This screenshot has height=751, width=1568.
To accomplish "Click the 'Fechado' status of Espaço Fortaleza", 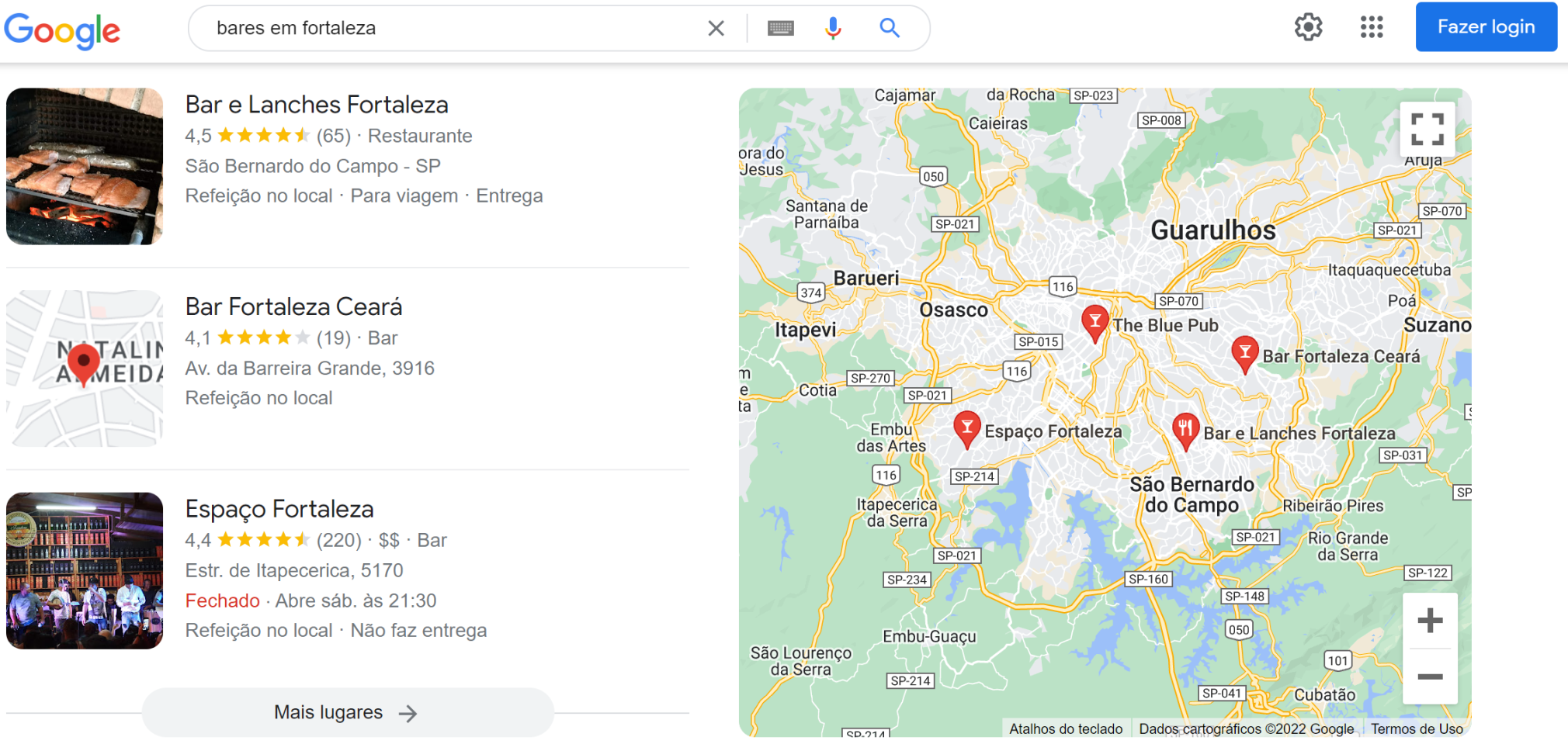I will 222,600.
